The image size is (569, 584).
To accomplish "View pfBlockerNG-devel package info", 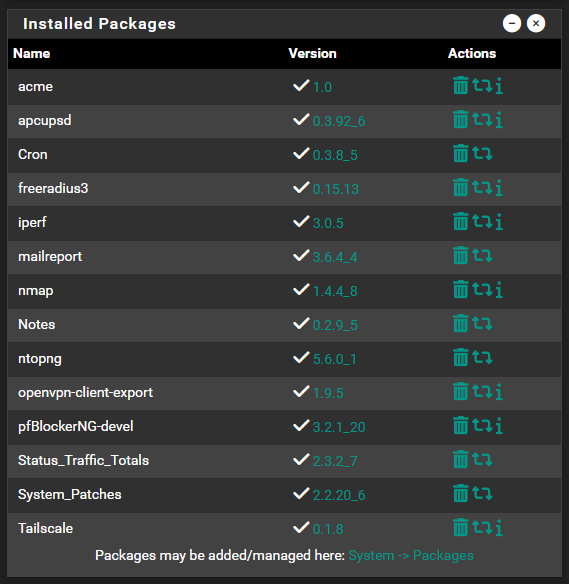I will tap(499, 425).
